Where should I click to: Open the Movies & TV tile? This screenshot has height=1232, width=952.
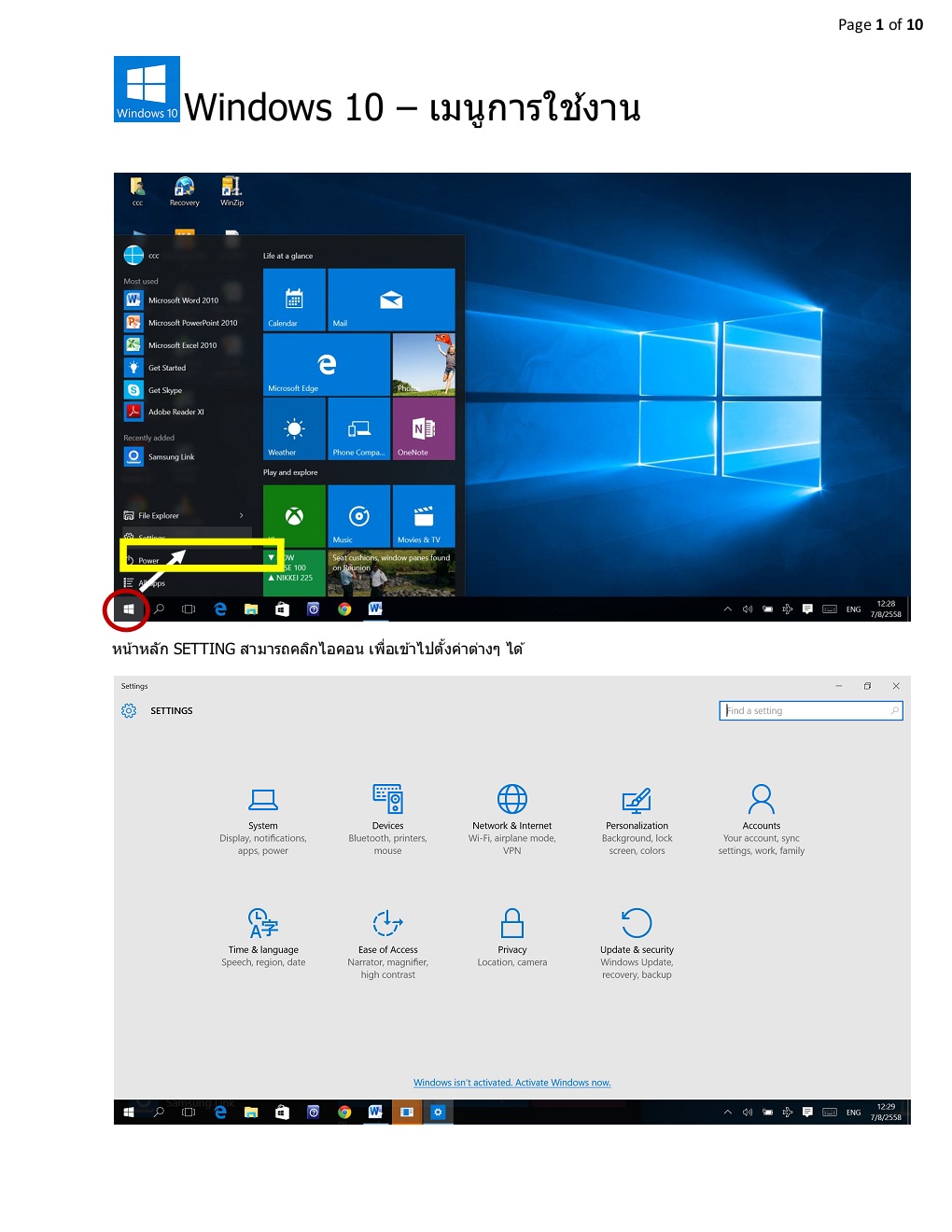(424, 516)
